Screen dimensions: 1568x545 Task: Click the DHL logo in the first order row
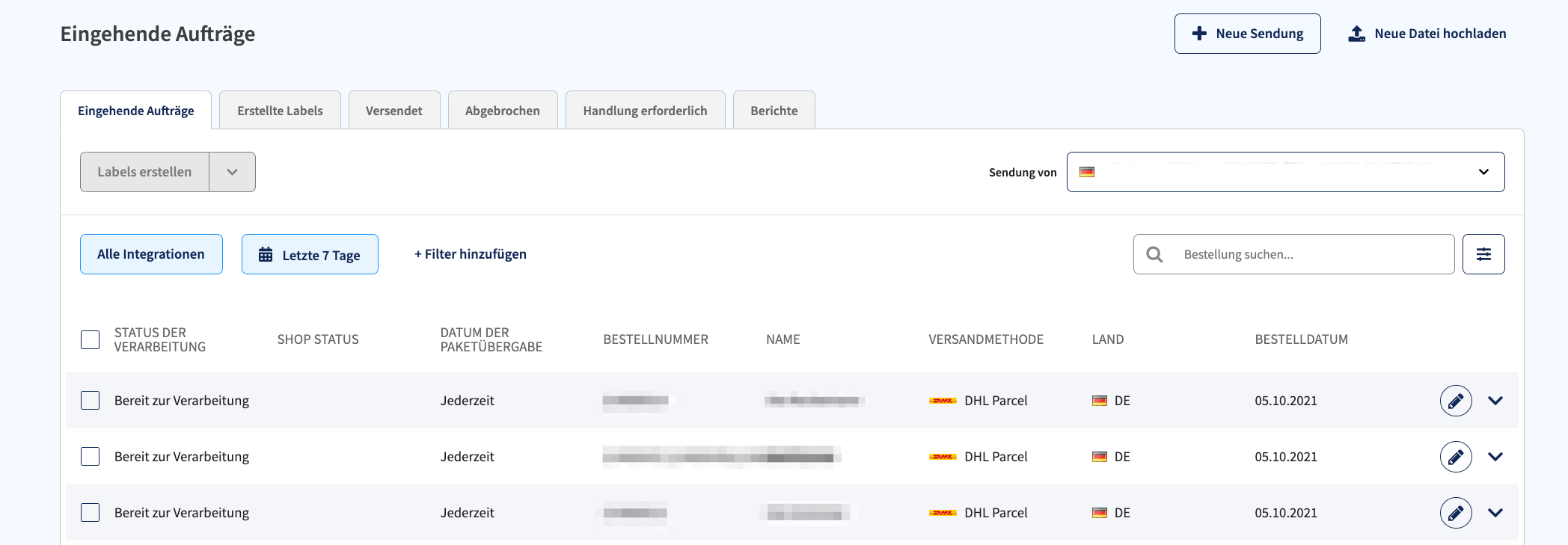(x=943, y=401)
